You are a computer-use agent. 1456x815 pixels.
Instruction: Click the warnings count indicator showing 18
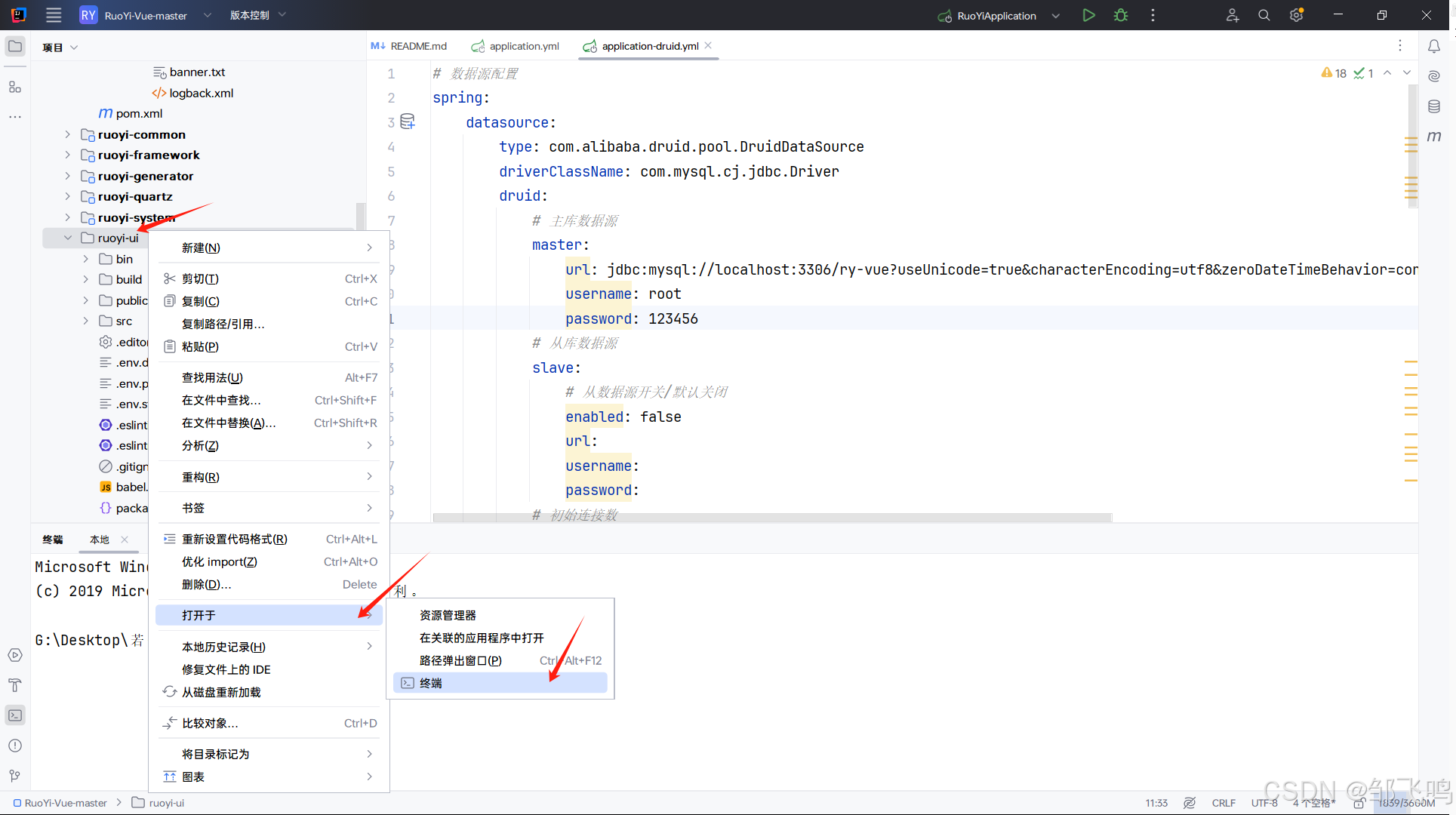point(1334,73)
